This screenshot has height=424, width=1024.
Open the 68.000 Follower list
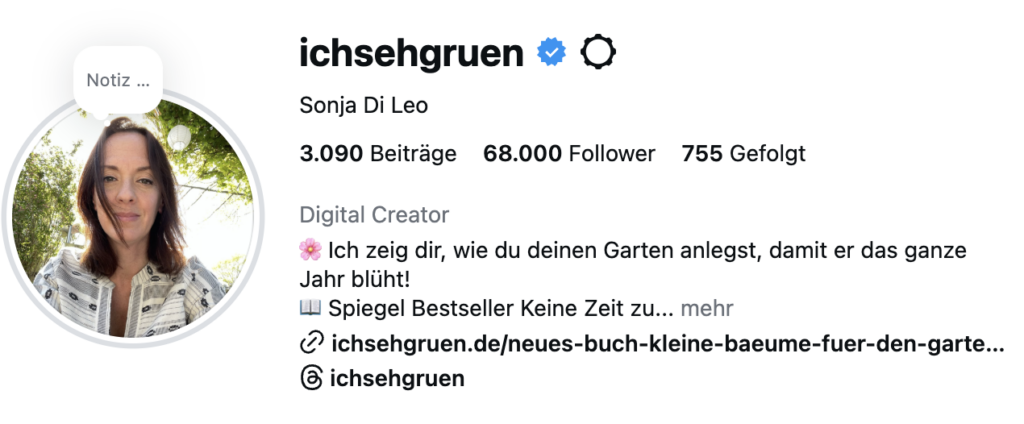coord(569,154)
